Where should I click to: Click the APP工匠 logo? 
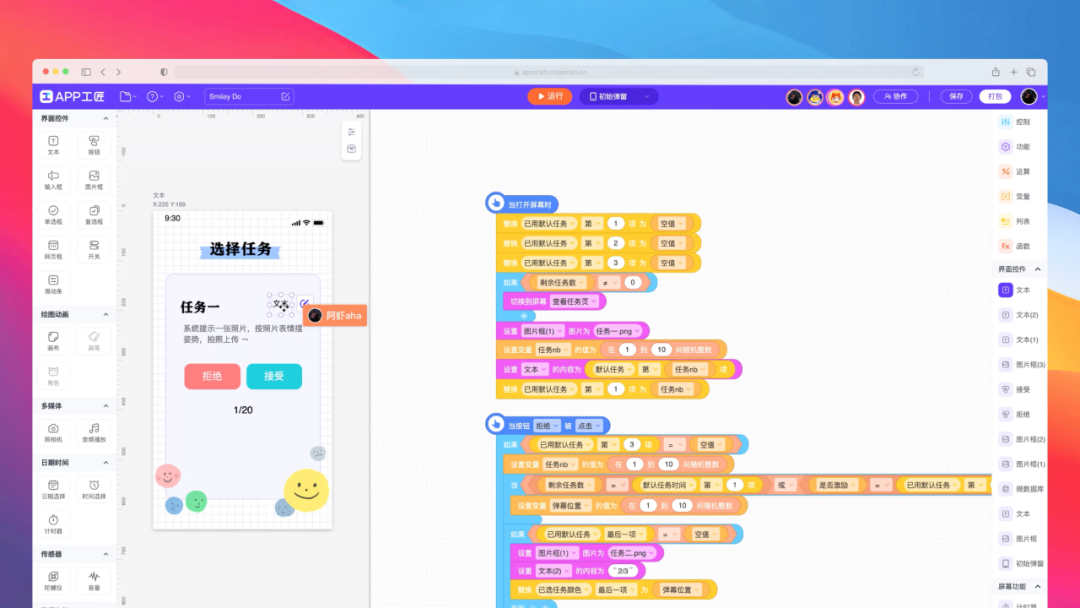click(x=72, y=96)
